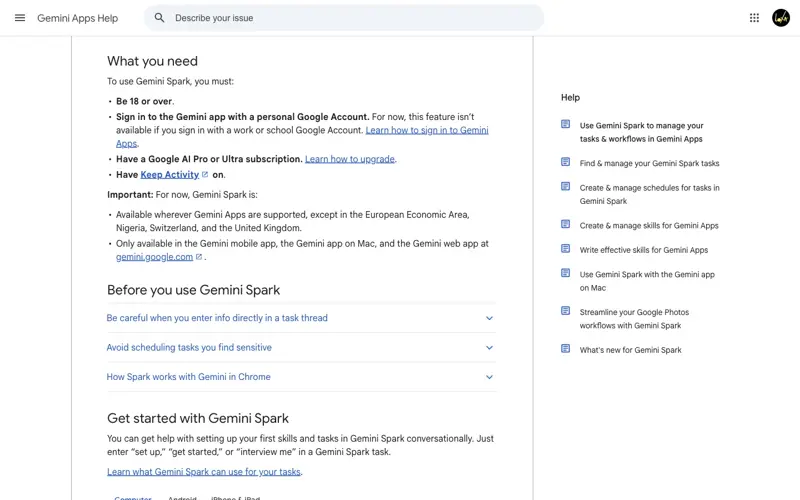Open the gemini.google.com link

pyautogui.click(x=154, y=257)
